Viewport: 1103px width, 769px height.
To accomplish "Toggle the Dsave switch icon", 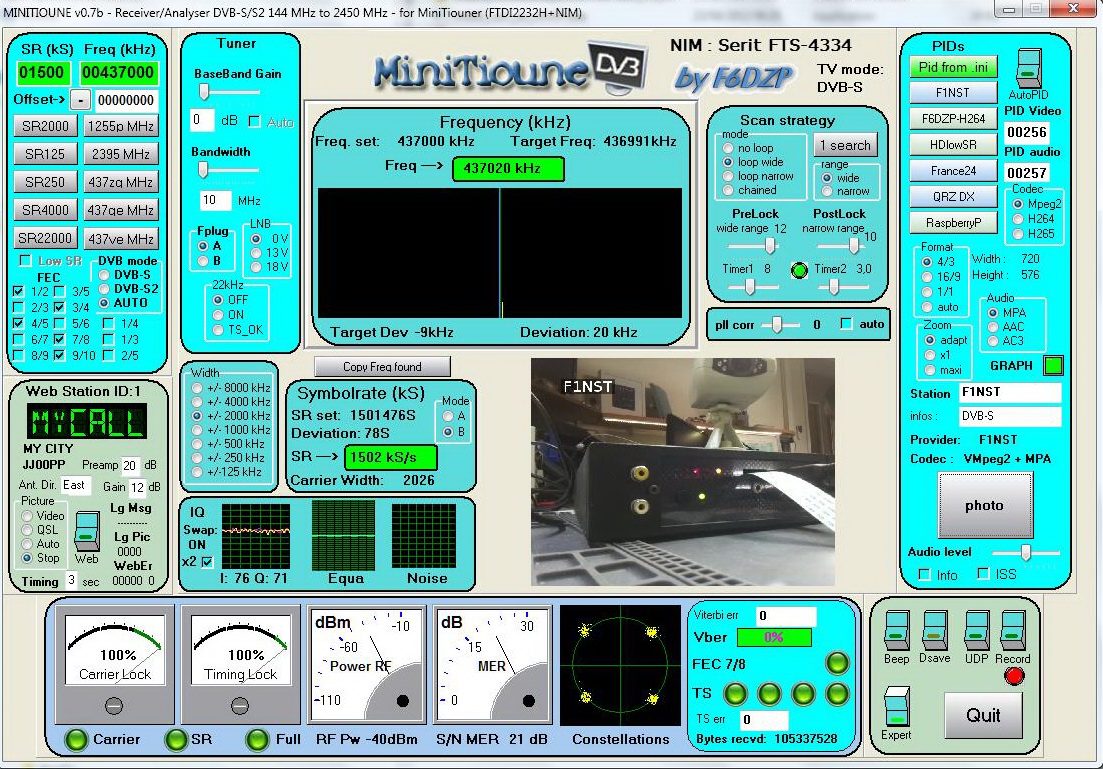I will [x=935, y=630].
